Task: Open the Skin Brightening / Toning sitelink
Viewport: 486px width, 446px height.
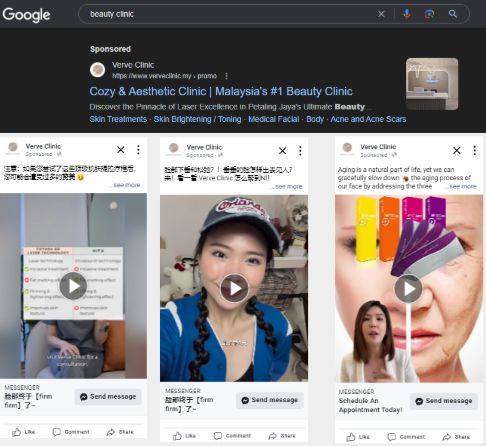Action: click(197, 119)
